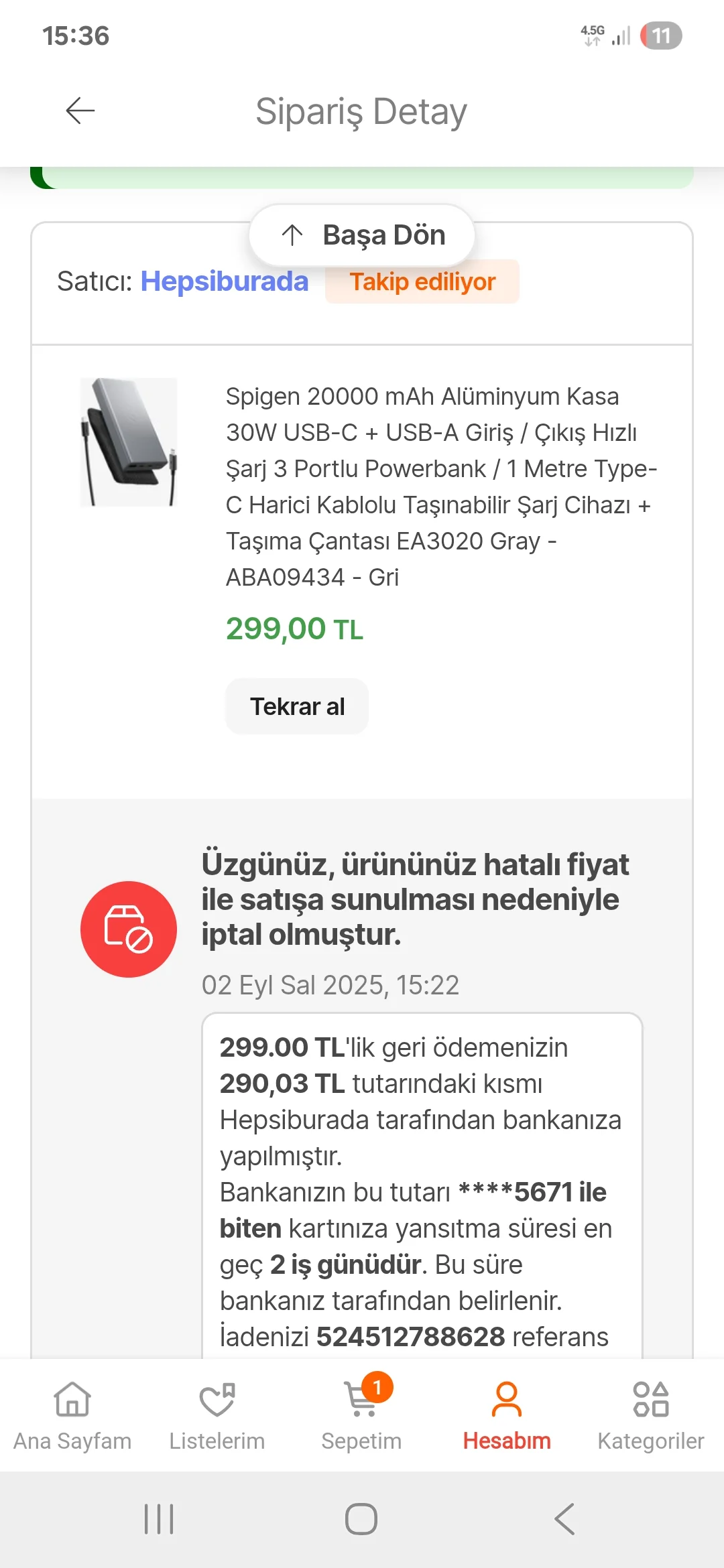Open the Listelerim heart icon
Screen dimensions: 724x1568
(x=217, y=1400)
